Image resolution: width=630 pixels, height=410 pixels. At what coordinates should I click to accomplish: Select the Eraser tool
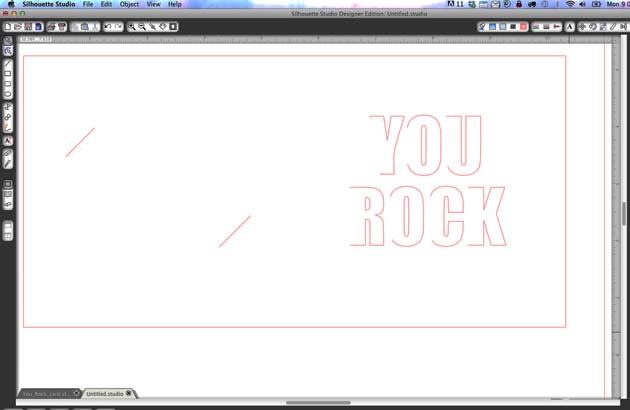[x=8, y=153]
